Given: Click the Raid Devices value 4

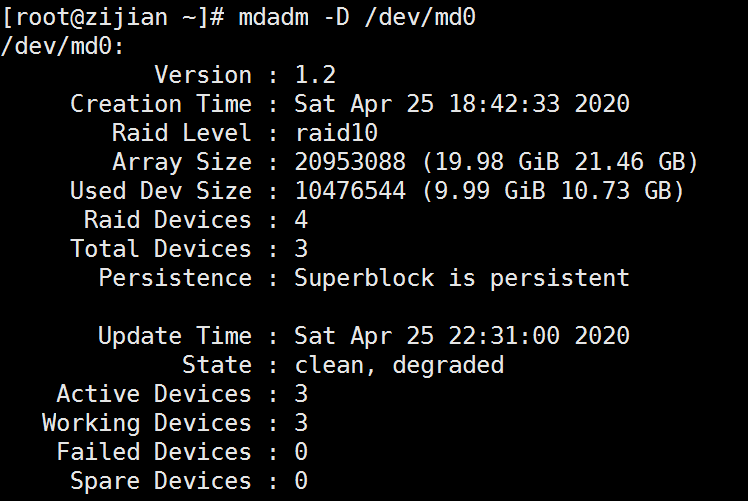Looking at the screenshot, I should 301,220.
